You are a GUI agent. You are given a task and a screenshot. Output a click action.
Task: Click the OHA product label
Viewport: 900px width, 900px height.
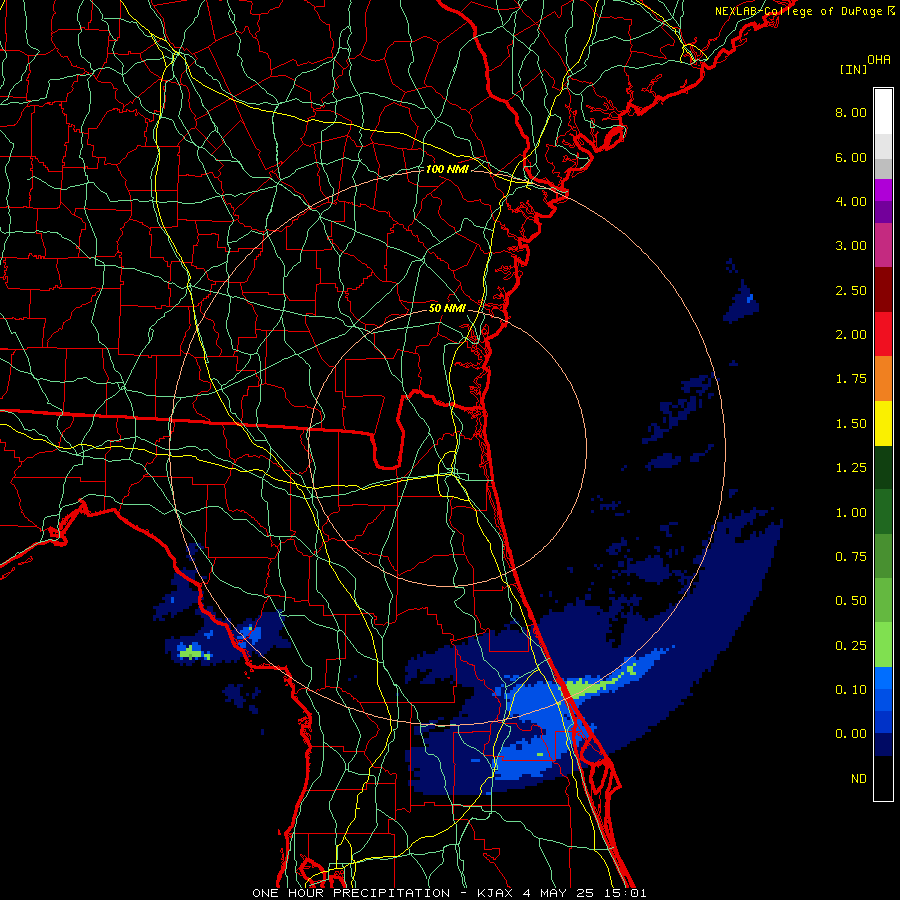tap(879, 60)
